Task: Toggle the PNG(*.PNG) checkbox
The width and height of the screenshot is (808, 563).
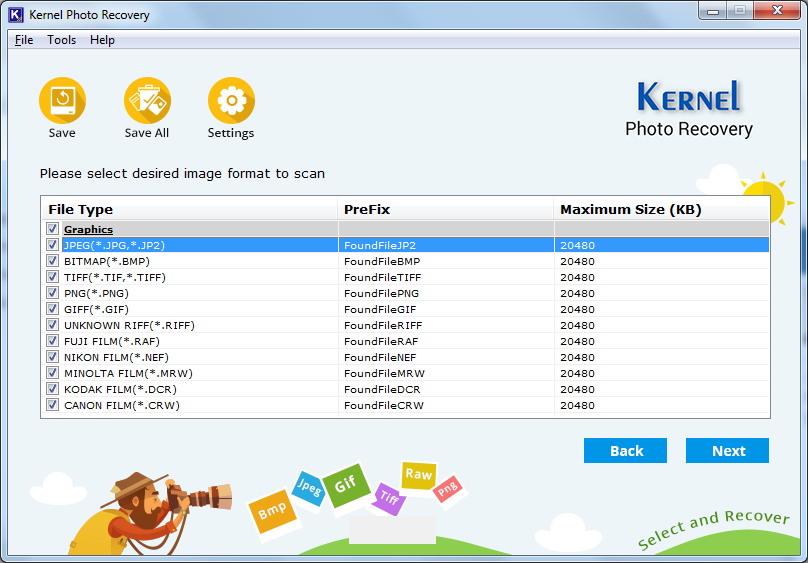Action: pos(52,293)
